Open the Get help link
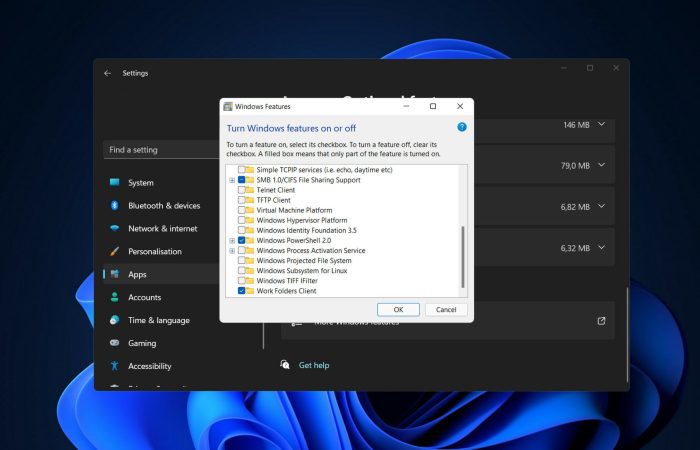The image size is (700, 450). pos(314,365)
